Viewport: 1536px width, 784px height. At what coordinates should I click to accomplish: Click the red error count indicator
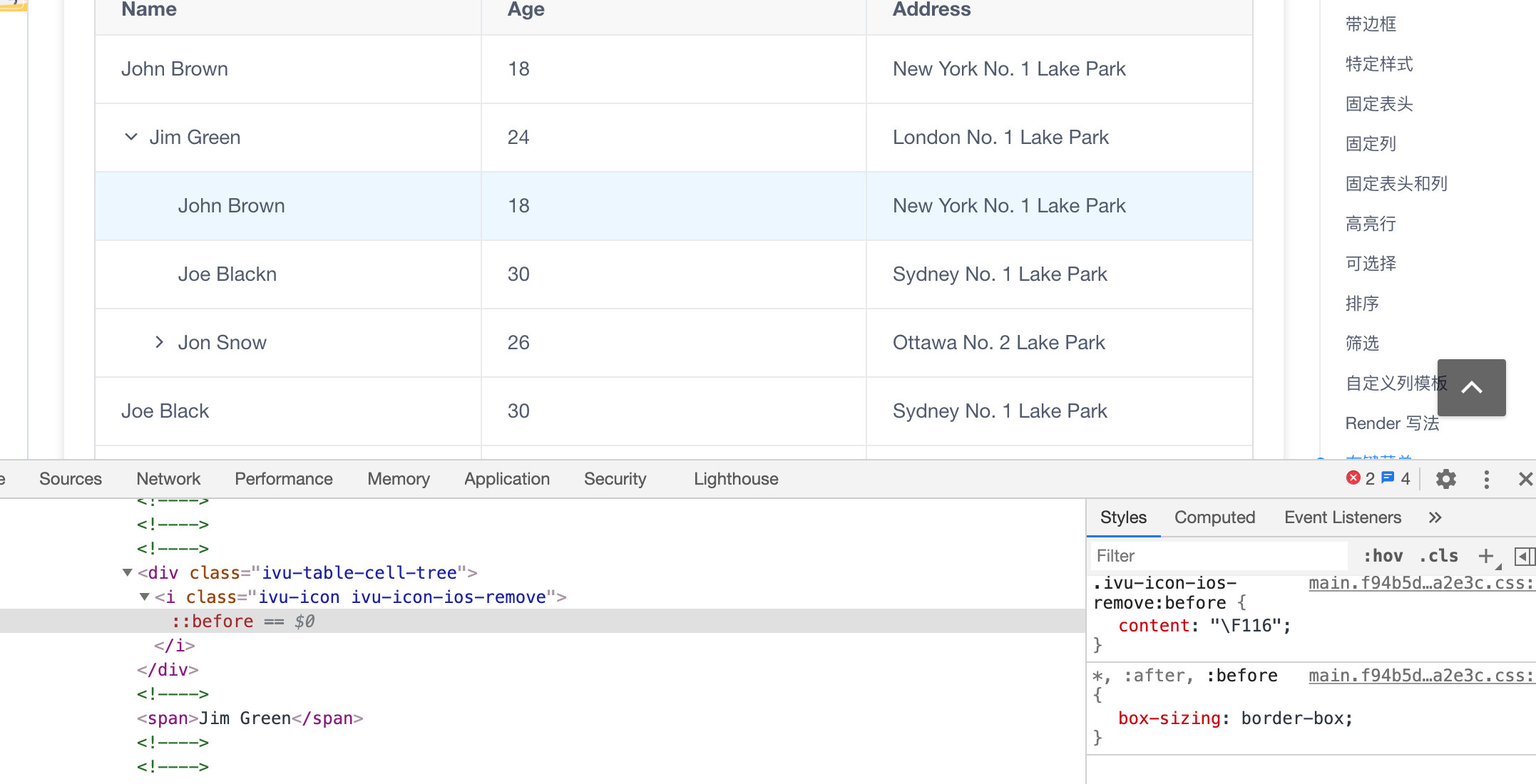pyautogui.click(x=1353, y=478)
